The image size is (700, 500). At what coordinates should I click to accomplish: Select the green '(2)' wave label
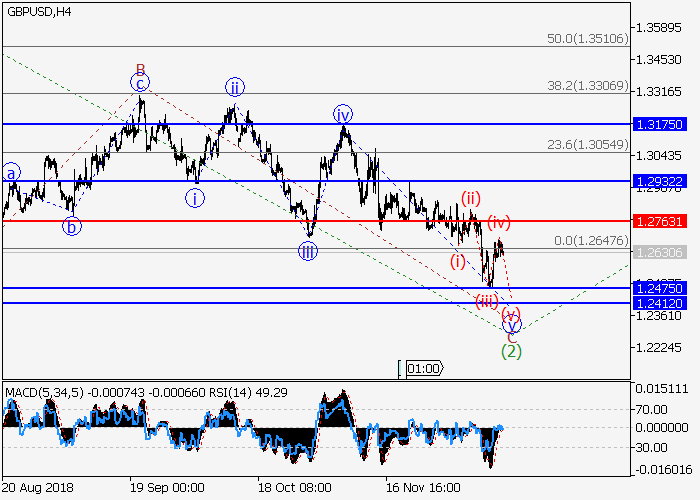click(511, 351)
